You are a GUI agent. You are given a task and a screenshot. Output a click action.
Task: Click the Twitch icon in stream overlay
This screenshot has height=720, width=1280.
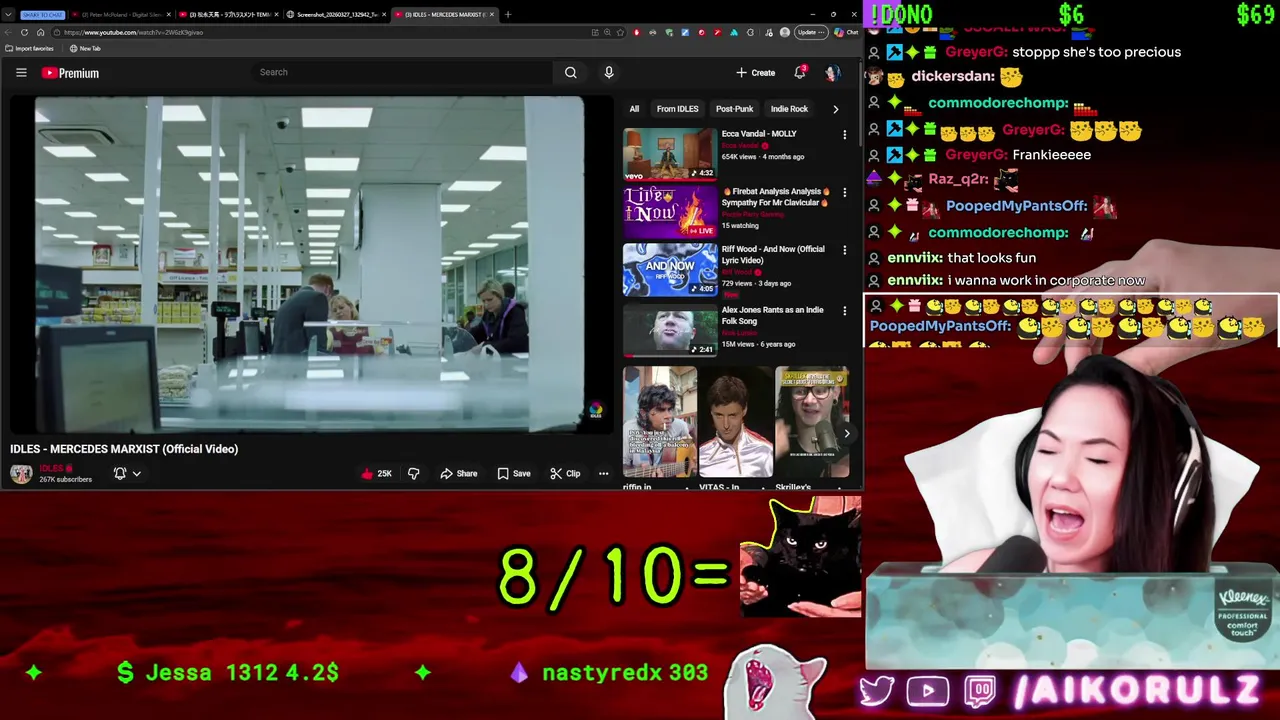[981, 691]
